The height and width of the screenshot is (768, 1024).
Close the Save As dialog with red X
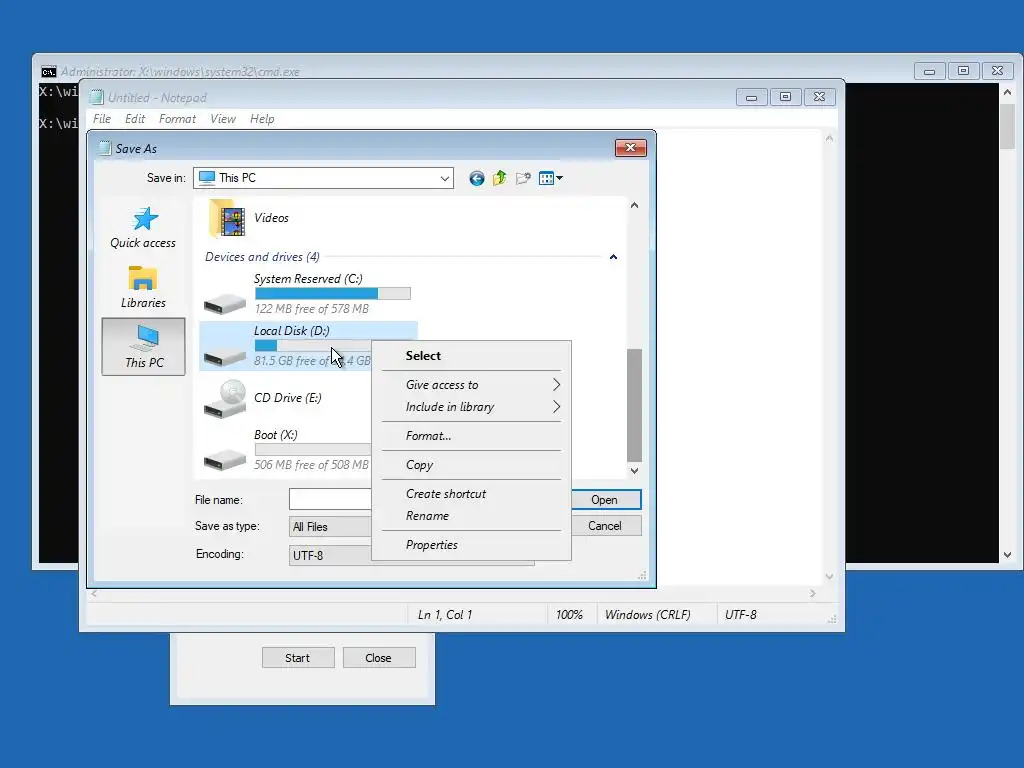[631, 148]
